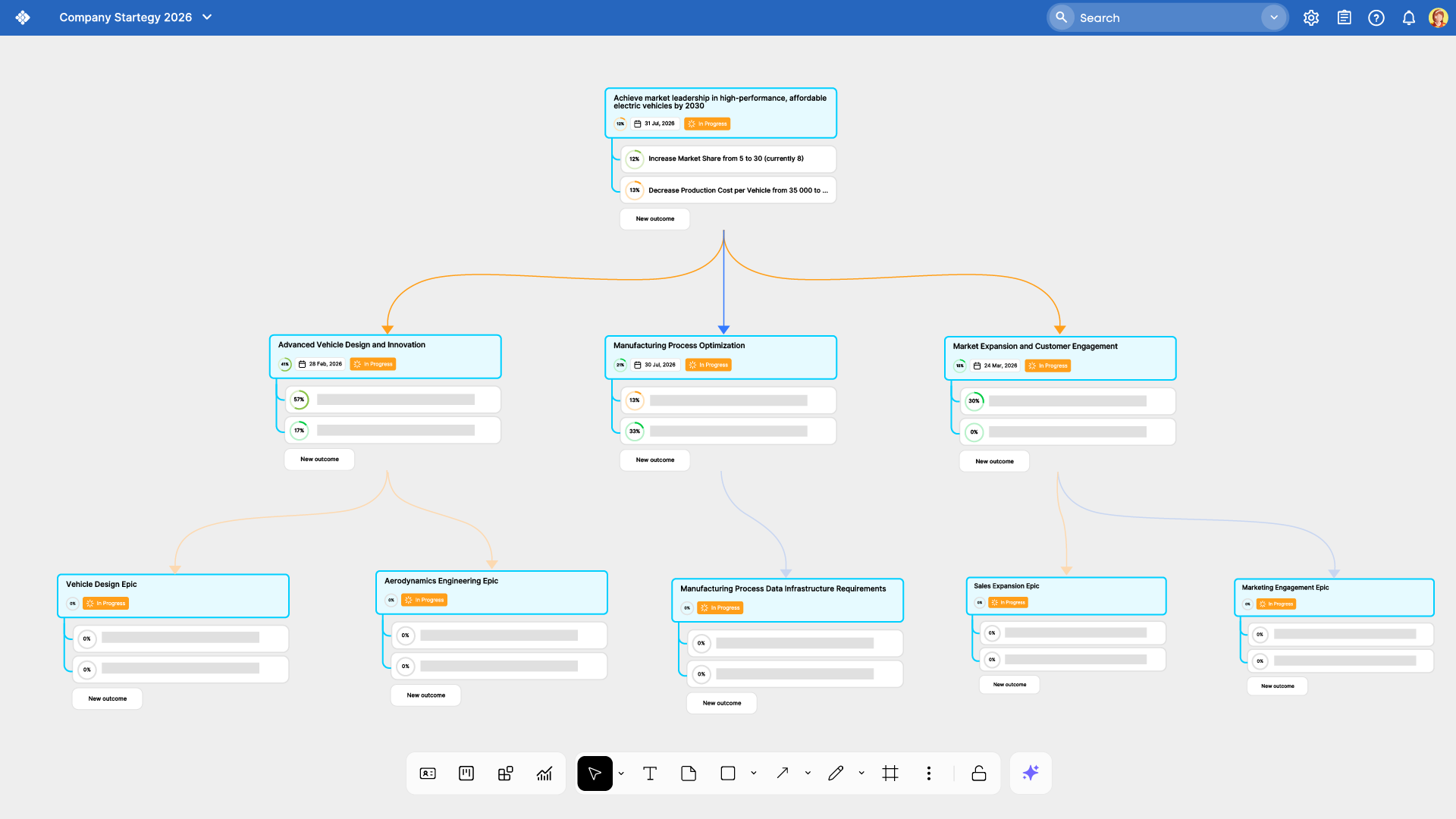Click New outcome under Vehicle Design Epic
The width and height of the screenshot is (1456, 819).
point(107,698)
